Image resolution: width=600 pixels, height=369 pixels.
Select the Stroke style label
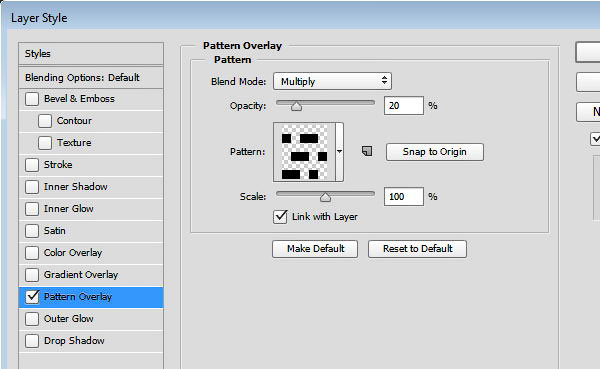(58, 165)
